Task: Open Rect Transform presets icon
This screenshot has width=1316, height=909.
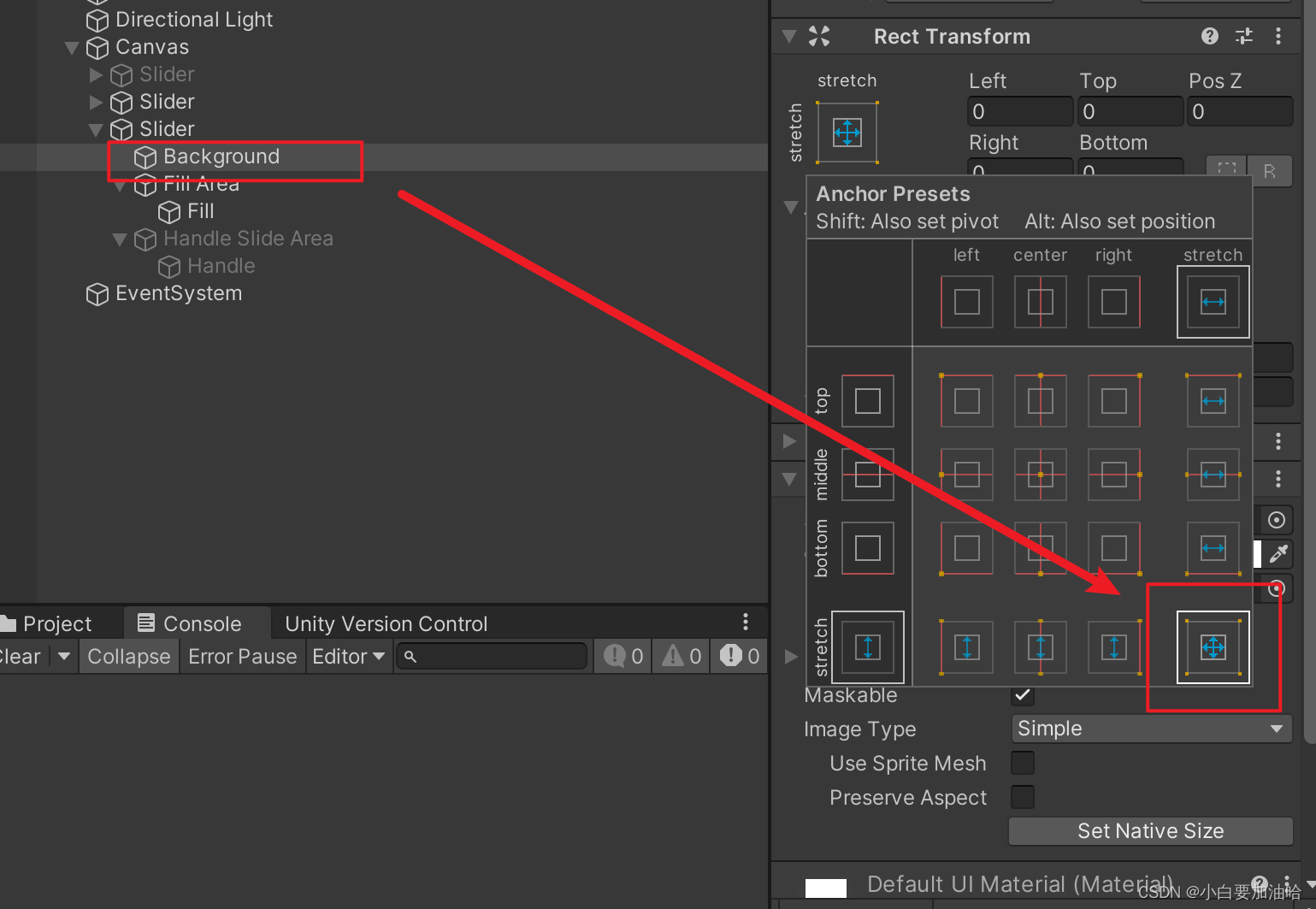Action: coord(1244,36)
